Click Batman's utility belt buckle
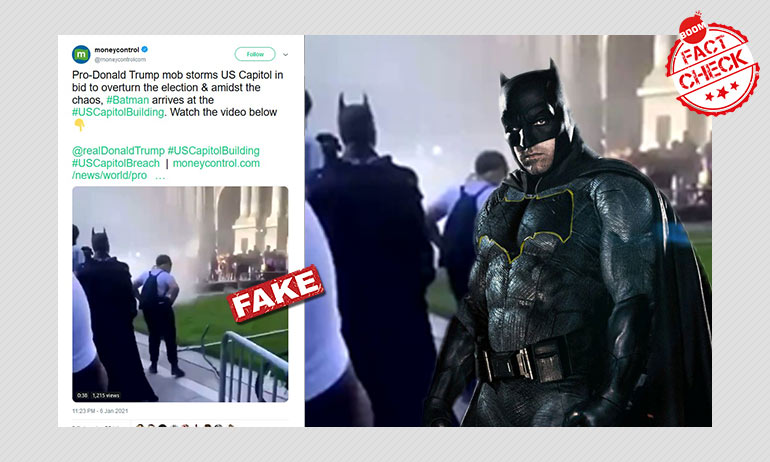The height and width of the screenshot is (462, 770). (x=524, y=364)
